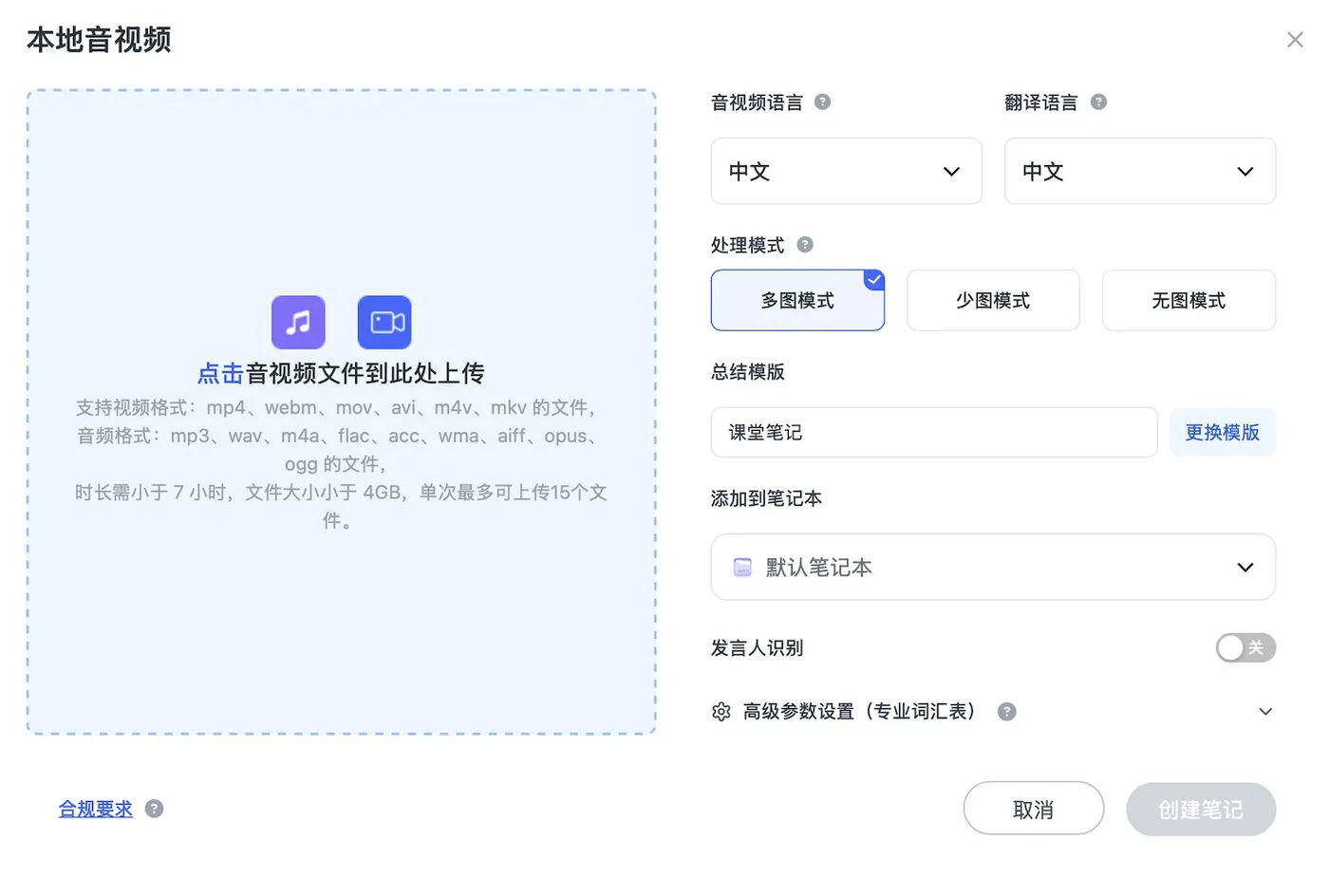This screenshot has width=1329, height=896.
Task: Click the gear icon for 高级参数设置
Action: tap(721, 712)
